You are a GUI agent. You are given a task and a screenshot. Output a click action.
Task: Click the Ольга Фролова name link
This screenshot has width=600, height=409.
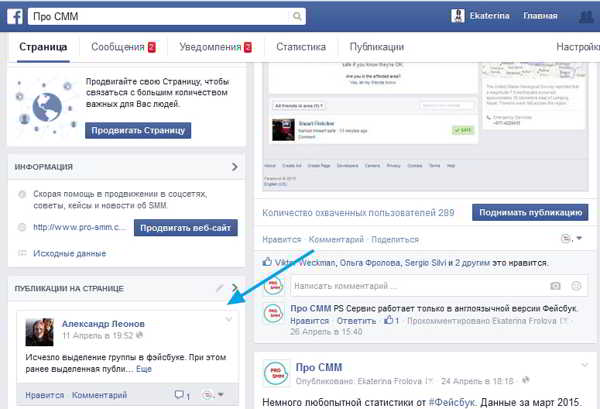(370, 263)
